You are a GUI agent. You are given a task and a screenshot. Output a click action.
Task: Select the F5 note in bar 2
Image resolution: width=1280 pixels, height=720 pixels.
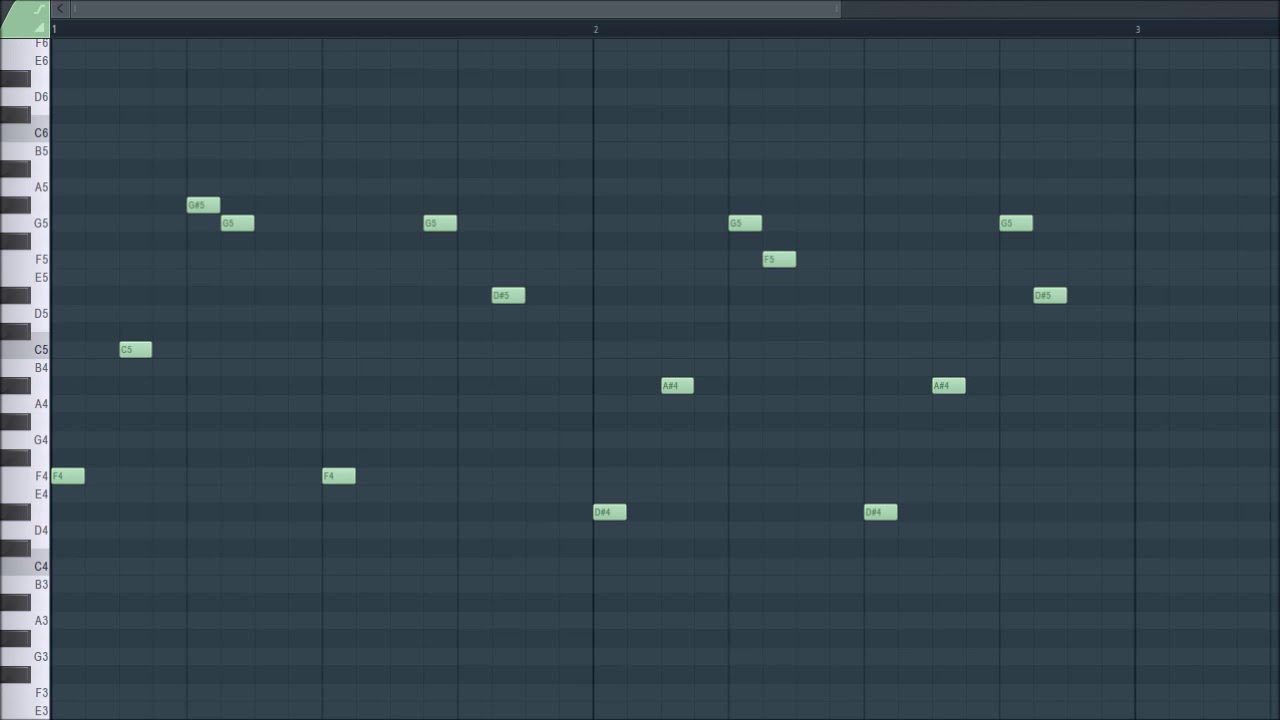coord(779,259)
